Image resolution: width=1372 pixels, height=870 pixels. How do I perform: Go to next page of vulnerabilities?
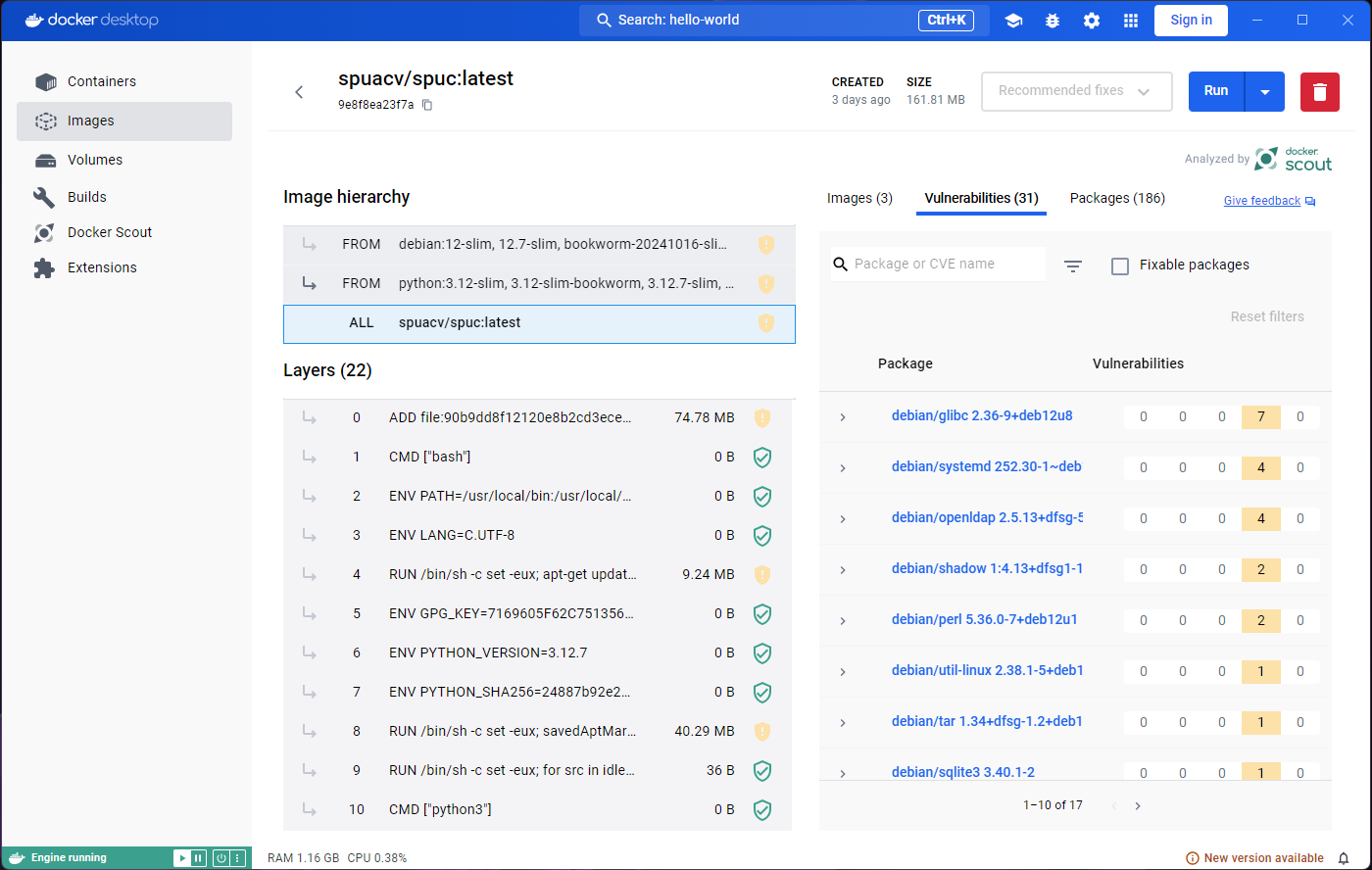(1138, 805)
